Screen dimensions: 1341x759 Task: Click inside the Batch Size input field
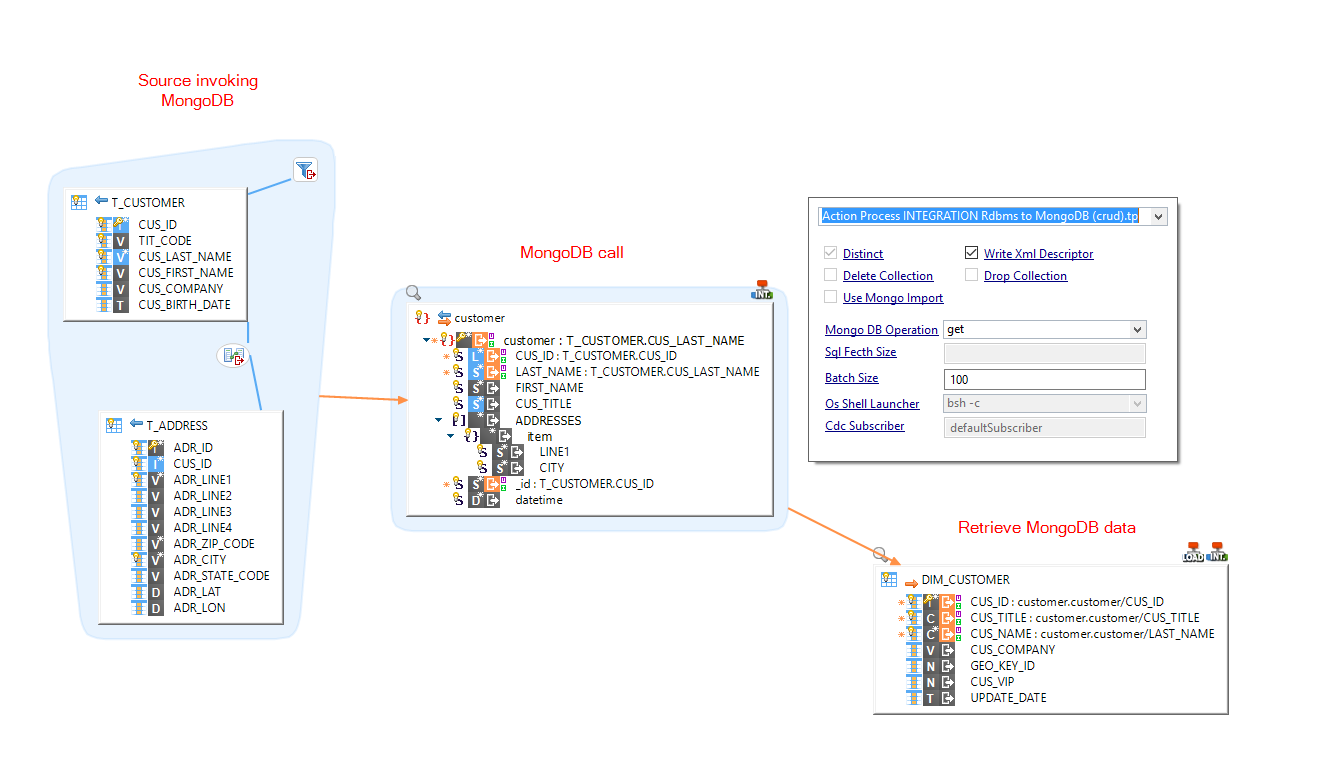(x=1044, y=378)
